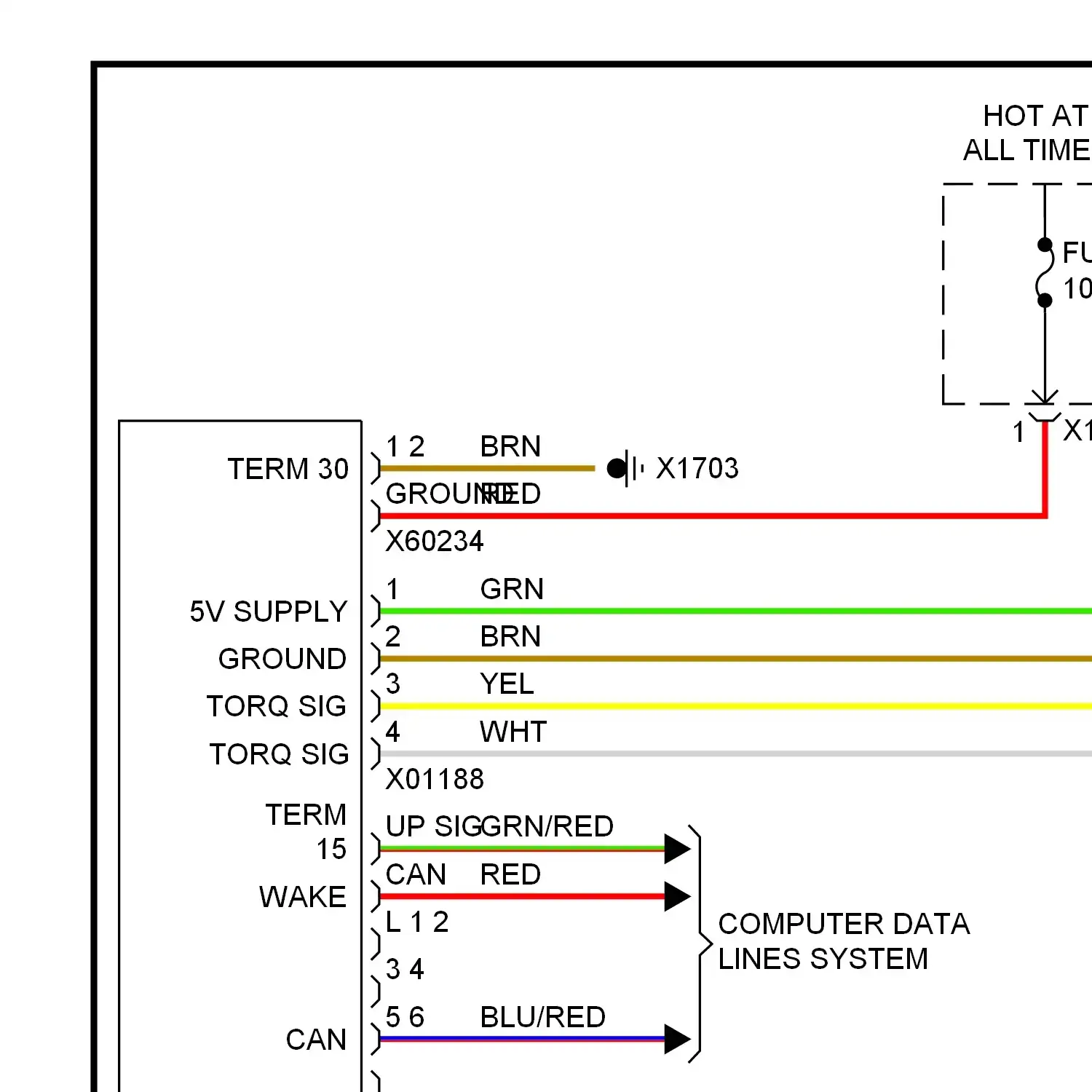The height and width of the screenshot is (1092, 1092).
Task: Click the green 5V supply wire
Action: click(735, 611)
